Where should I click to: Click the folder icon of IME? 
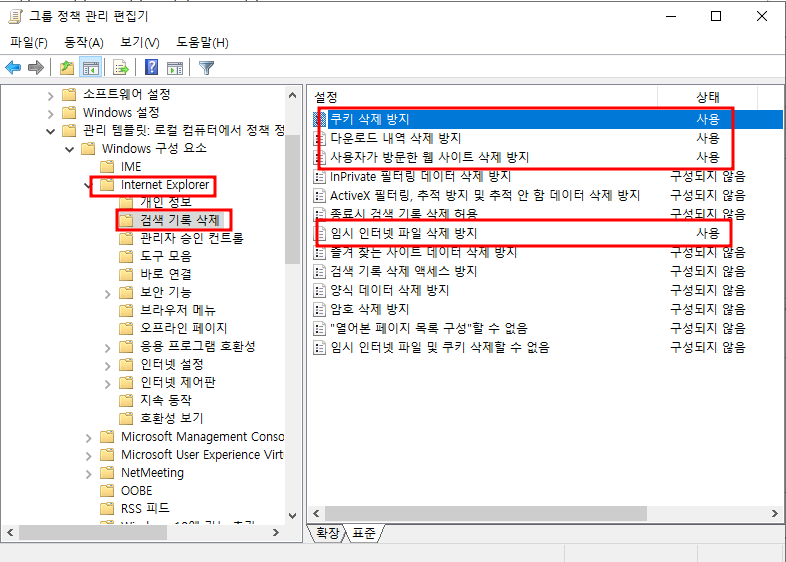click(107, 166)
